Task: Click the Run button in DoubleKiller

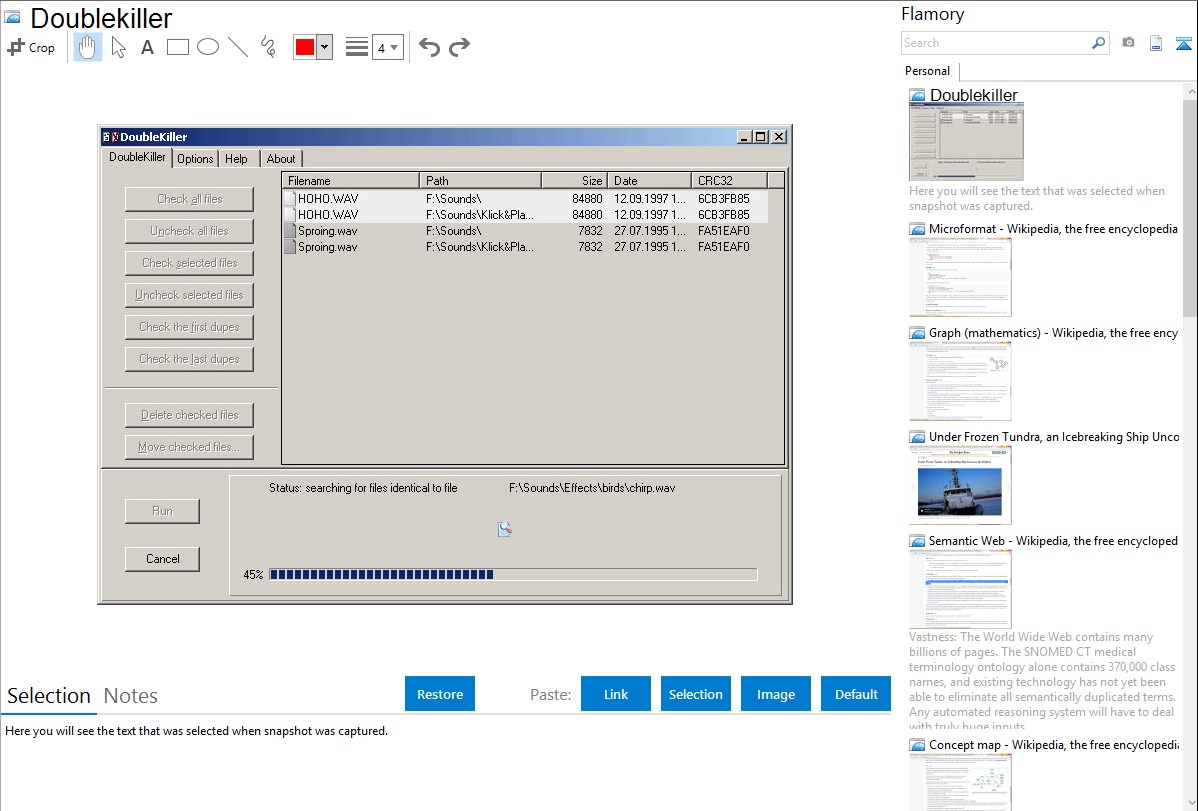Action: click(163, 511)
